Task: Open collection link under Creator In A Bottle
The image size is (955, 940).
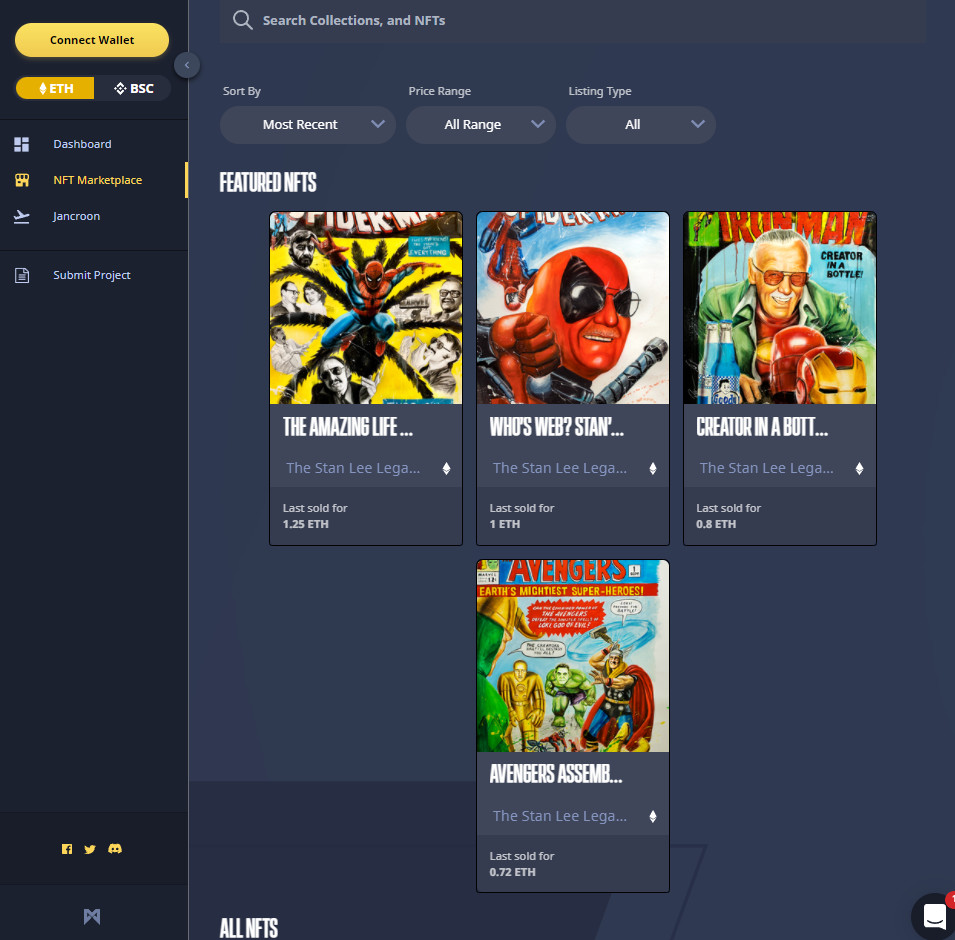Action: click(766, 468)
